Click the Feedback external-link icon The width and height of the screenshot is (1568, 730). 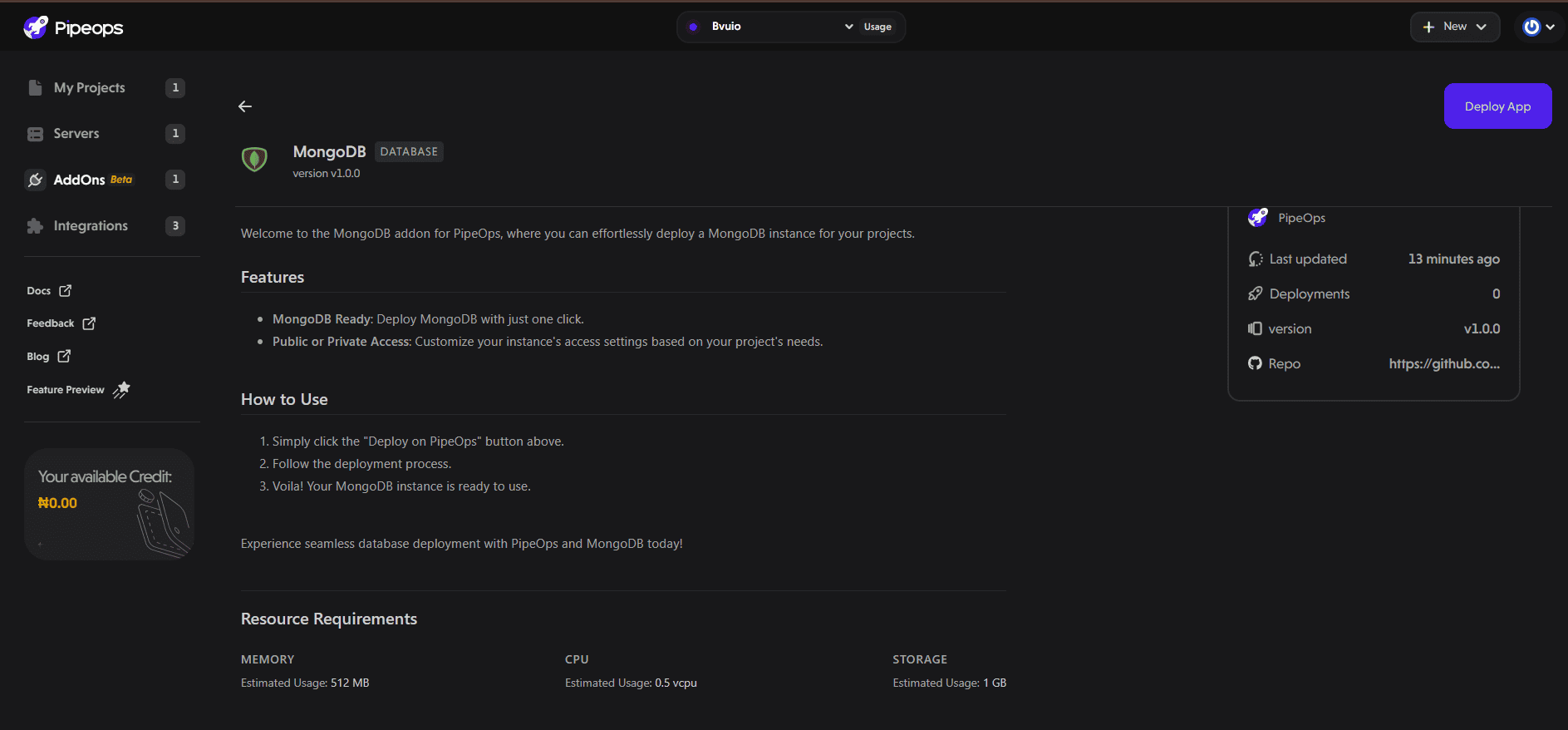click(89, 323)
